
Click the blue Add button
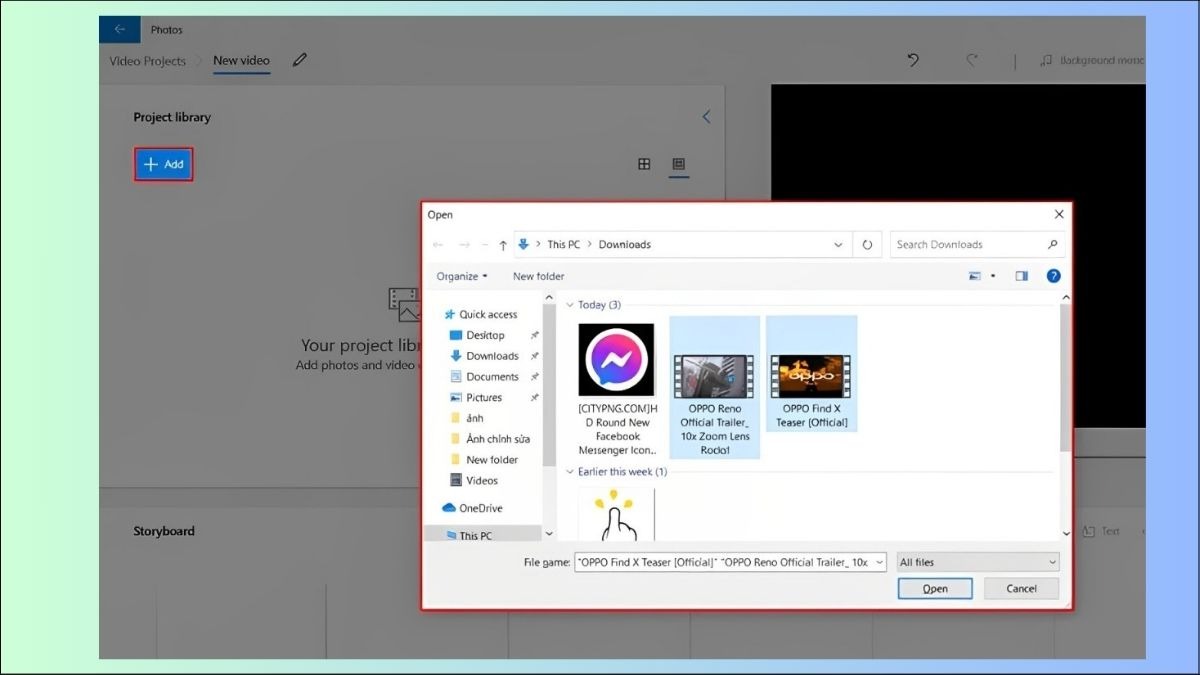coord(163,164)
